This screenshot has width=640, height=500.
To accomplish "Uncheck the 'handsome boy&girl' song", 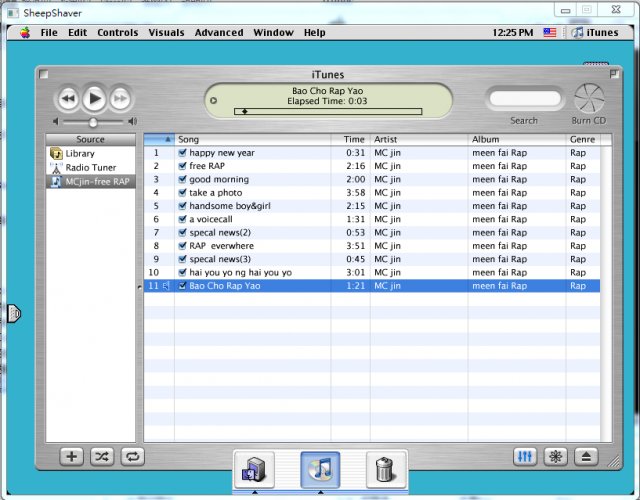I will pos(182,206).
